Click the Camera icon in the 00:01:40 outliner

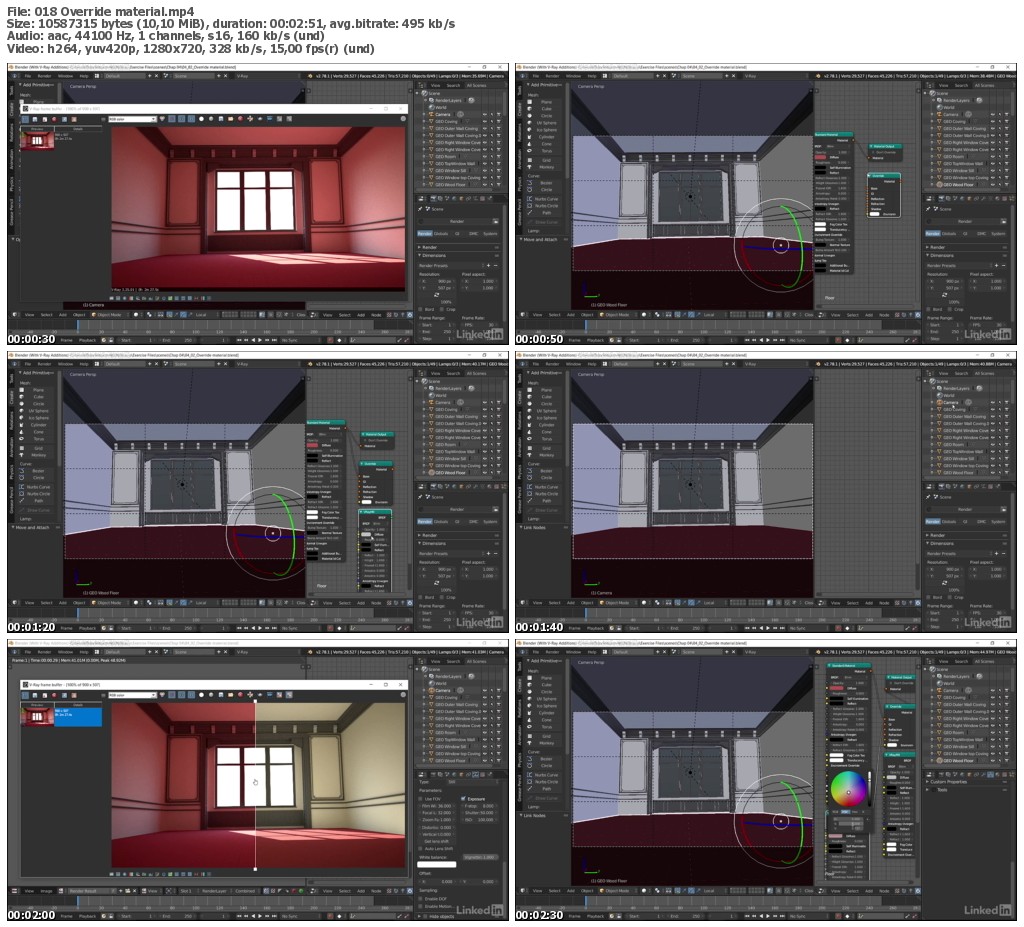[x=940, y=402]
